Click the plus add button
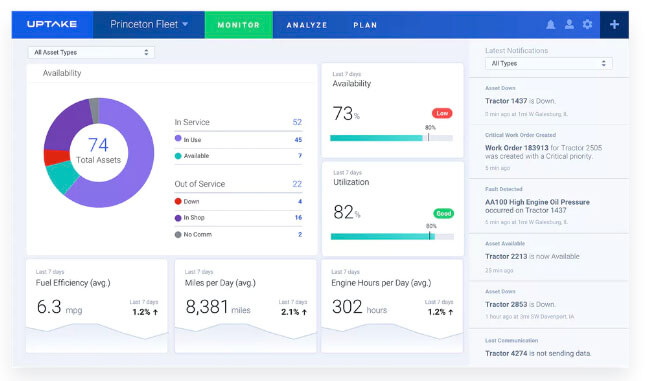The width and height of the screenshot is (649, 381). (x=614, y=25)
